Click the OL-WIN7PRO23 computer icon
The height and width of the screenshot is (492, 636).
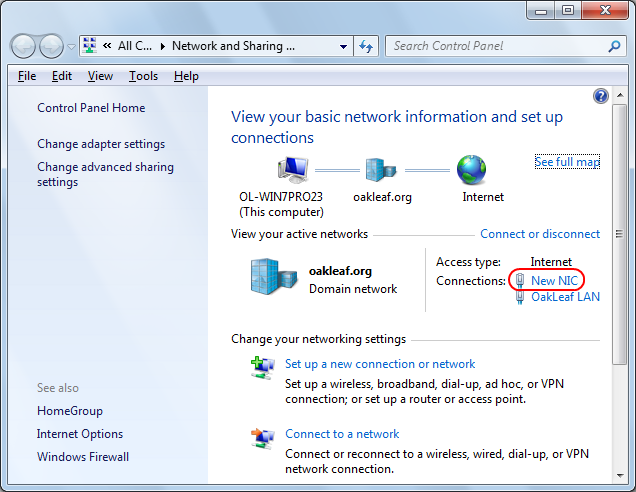(293, 170)
